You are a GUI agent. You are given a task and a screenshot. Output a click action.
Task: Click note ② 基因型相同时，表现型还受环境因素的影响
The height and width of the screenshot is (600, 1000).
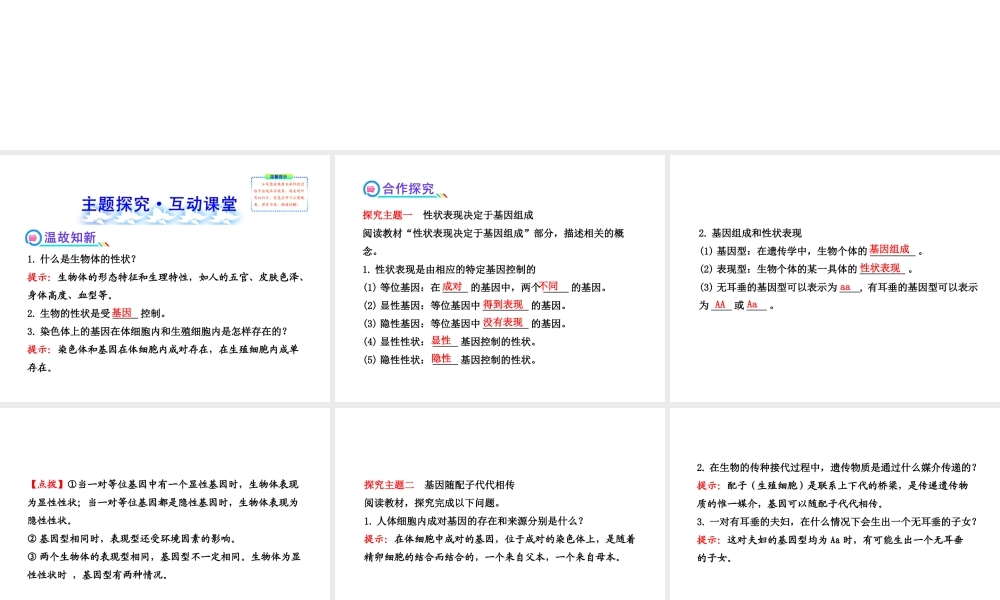pyautogui.click(x=132, y=538)
